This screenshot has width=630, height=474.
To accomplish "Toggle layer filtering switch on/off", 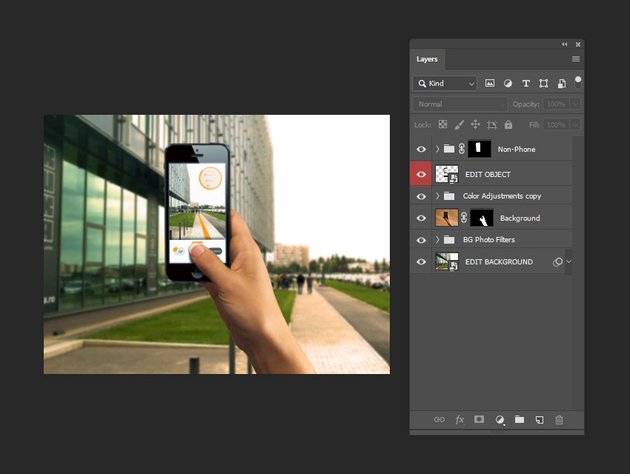I will coord(578,82).
